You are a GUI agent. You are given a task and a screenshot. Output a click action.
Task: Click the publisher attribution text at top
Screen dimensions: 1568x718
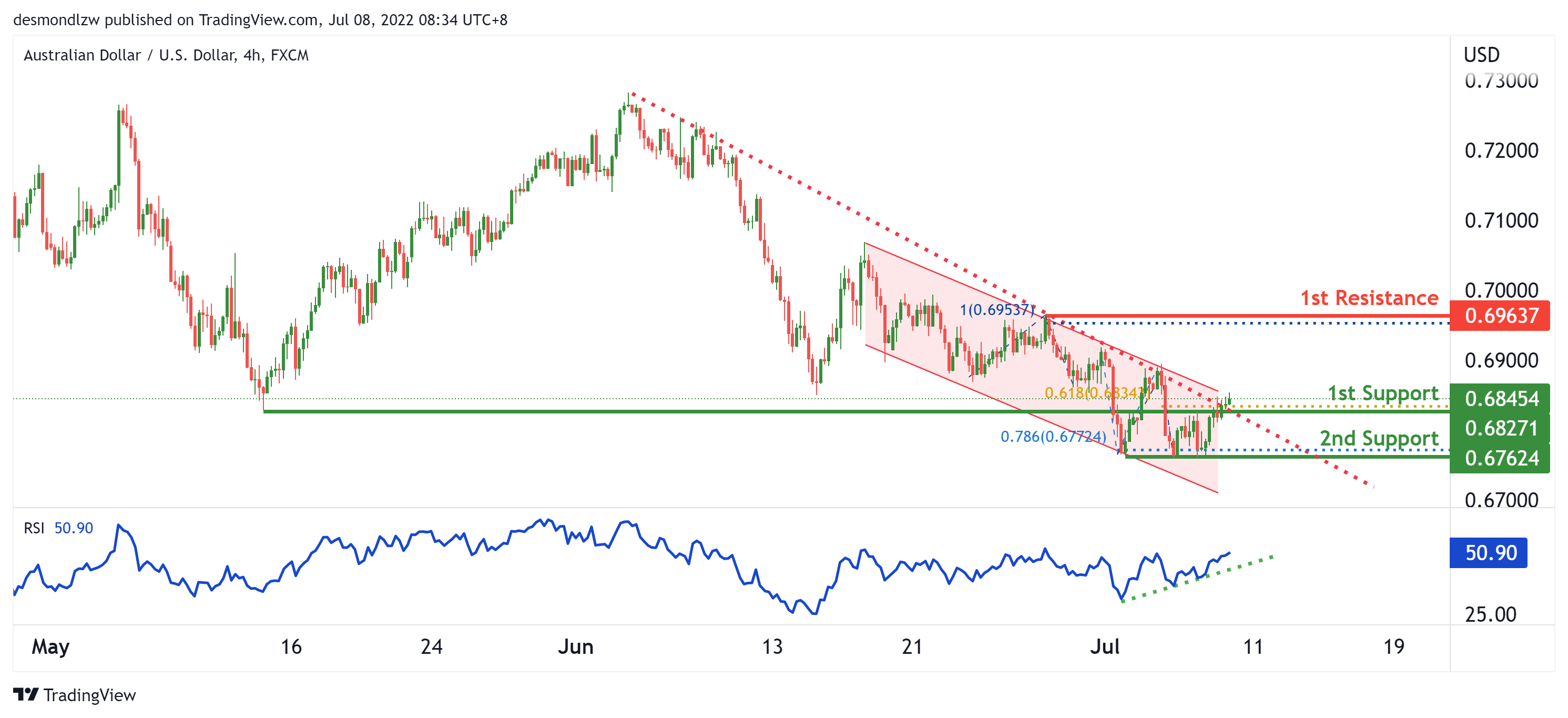tap(260, 20)
